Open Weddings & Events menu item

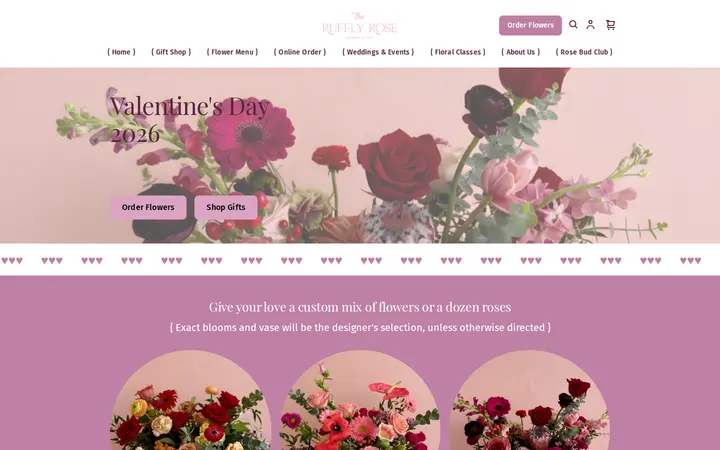coord(378,52)
